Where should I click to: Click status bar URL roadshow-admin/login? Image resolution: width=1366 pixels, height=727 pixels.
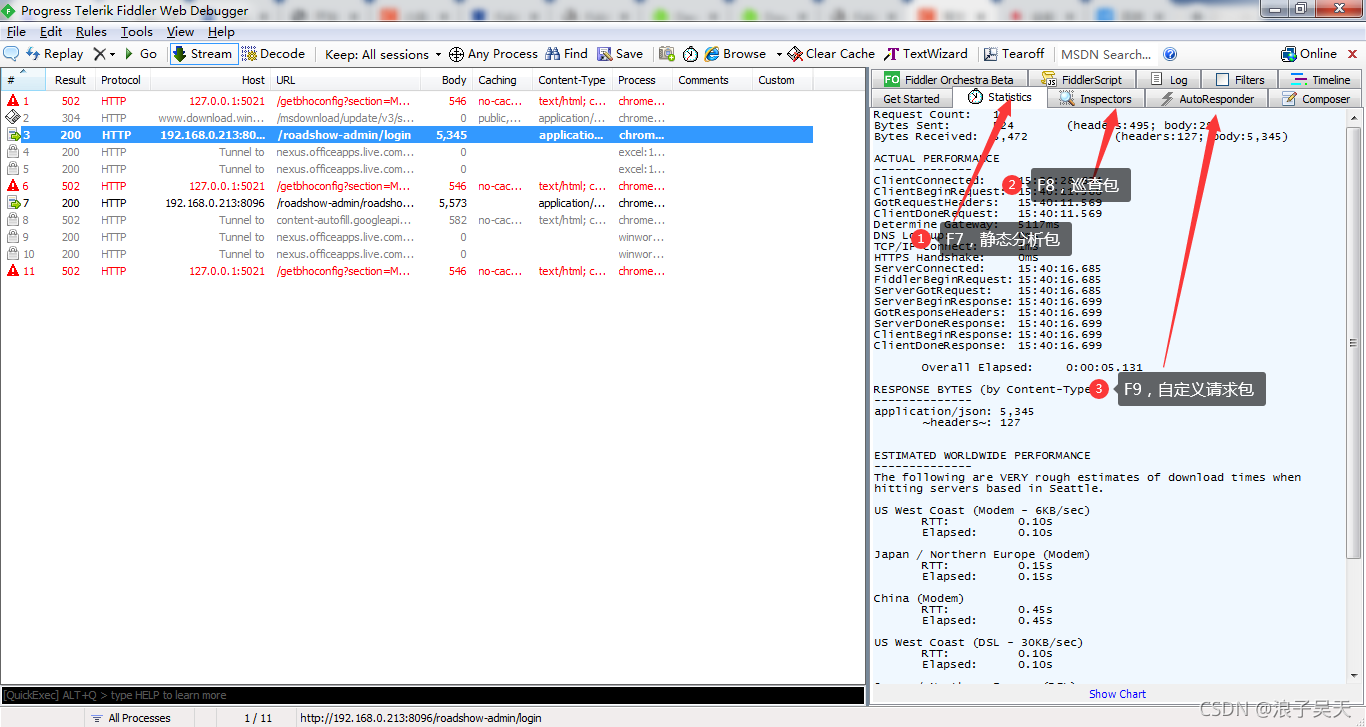421,718
